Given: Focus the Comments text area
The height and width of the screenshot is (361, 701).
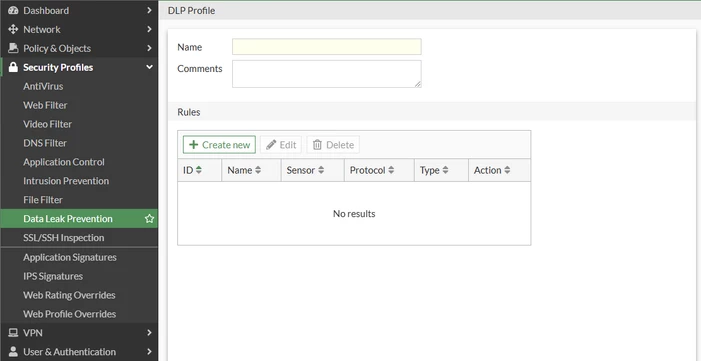Looking at the screenshot, I should tap(326, 74).
